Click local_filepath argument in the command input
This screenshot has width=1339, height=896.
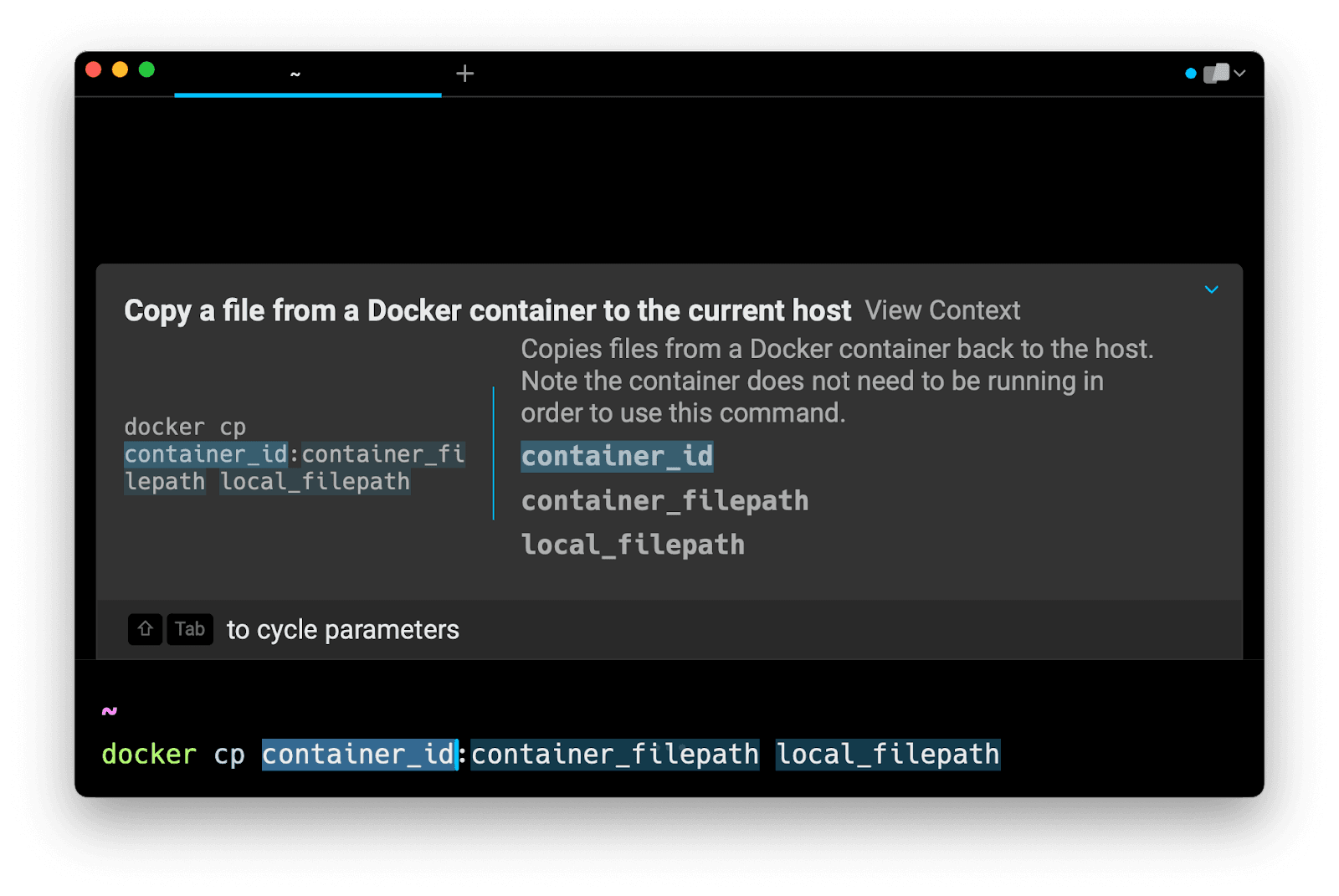pyautogui.click(x=887, y=755)
